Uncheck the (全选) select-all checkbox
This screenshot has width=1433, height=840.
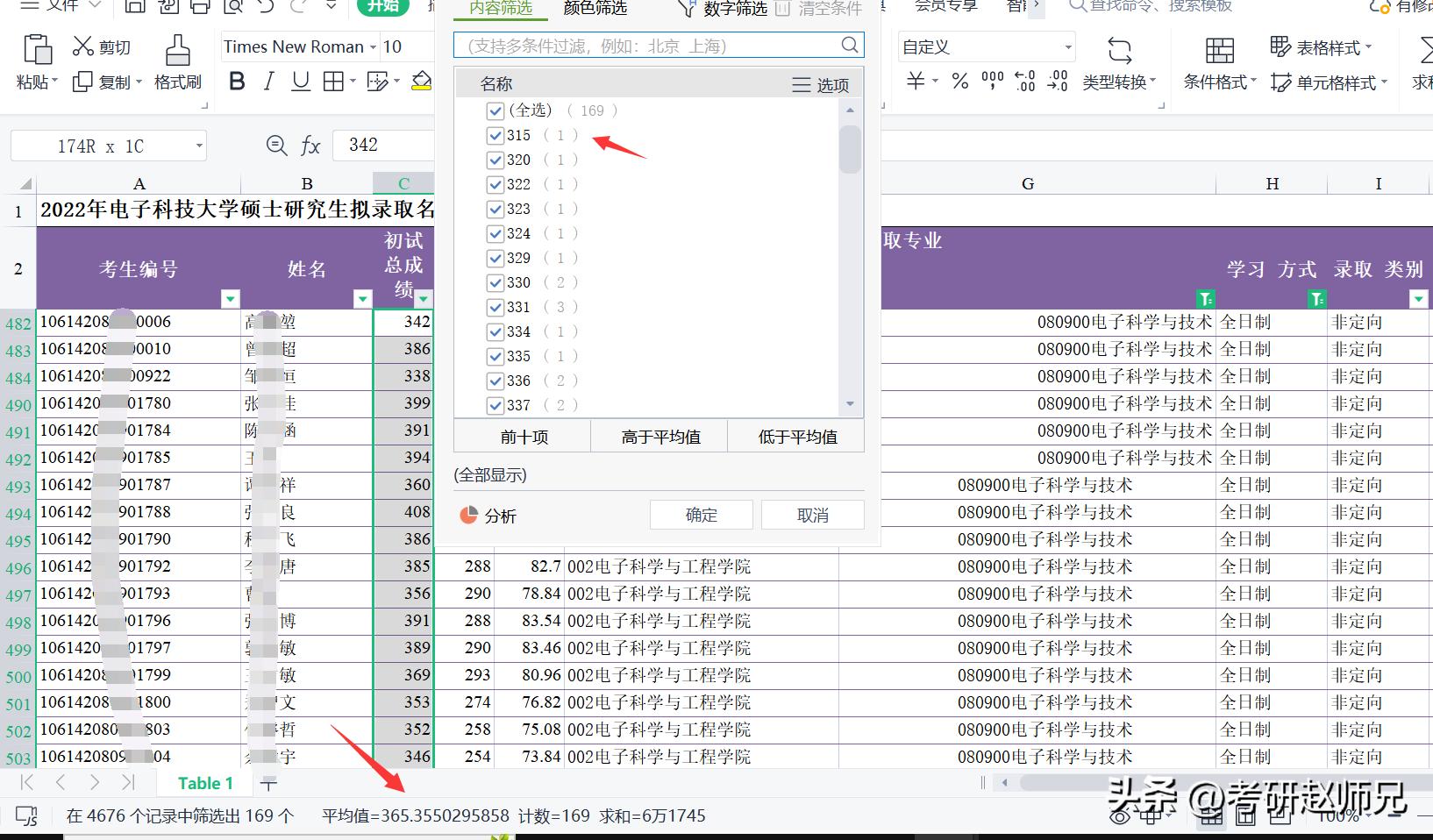point(495,110)
